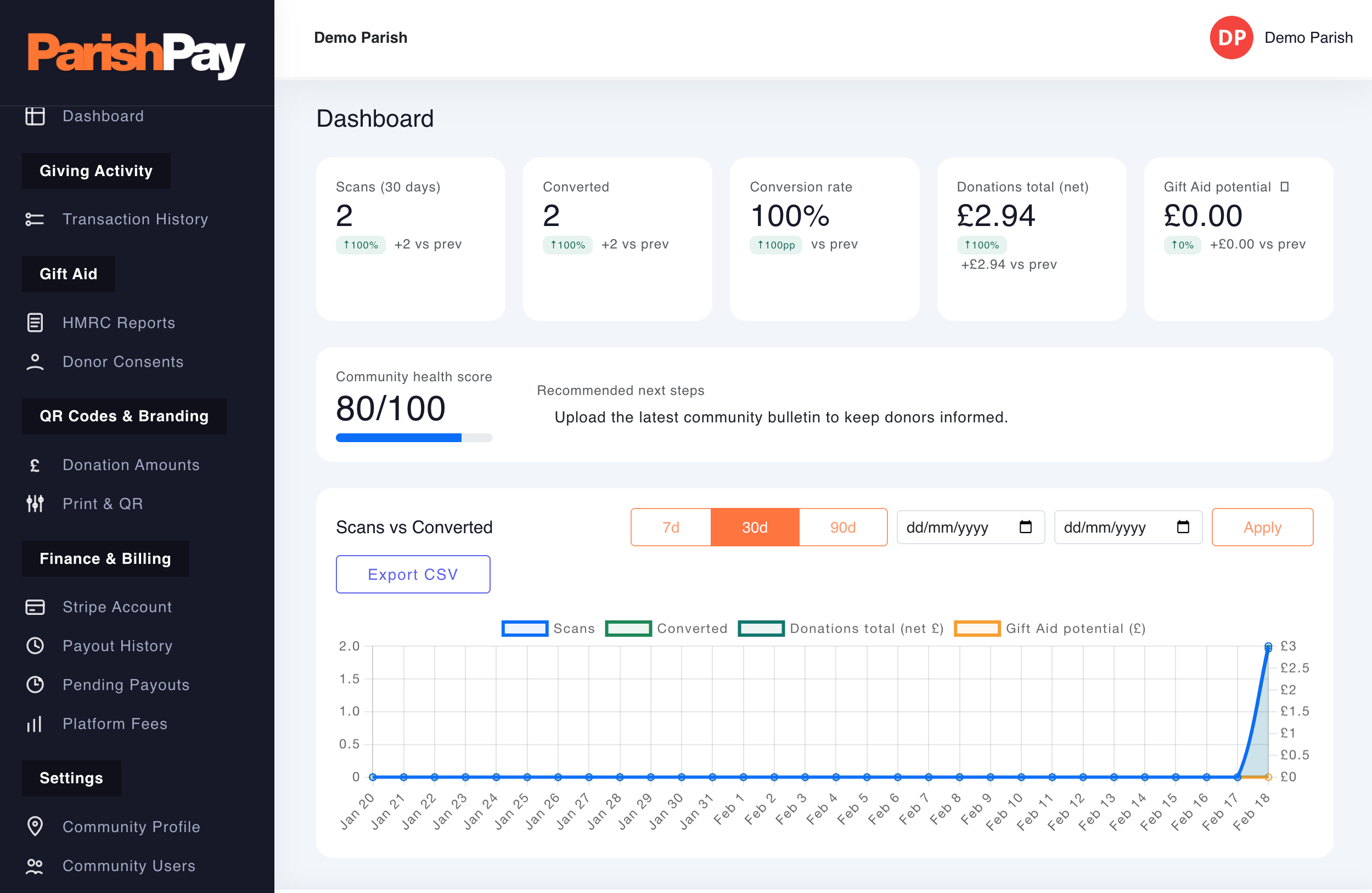Switch to the 7d time range
1372x893 pixels.
pyautogui.click(x=671, y=527)
